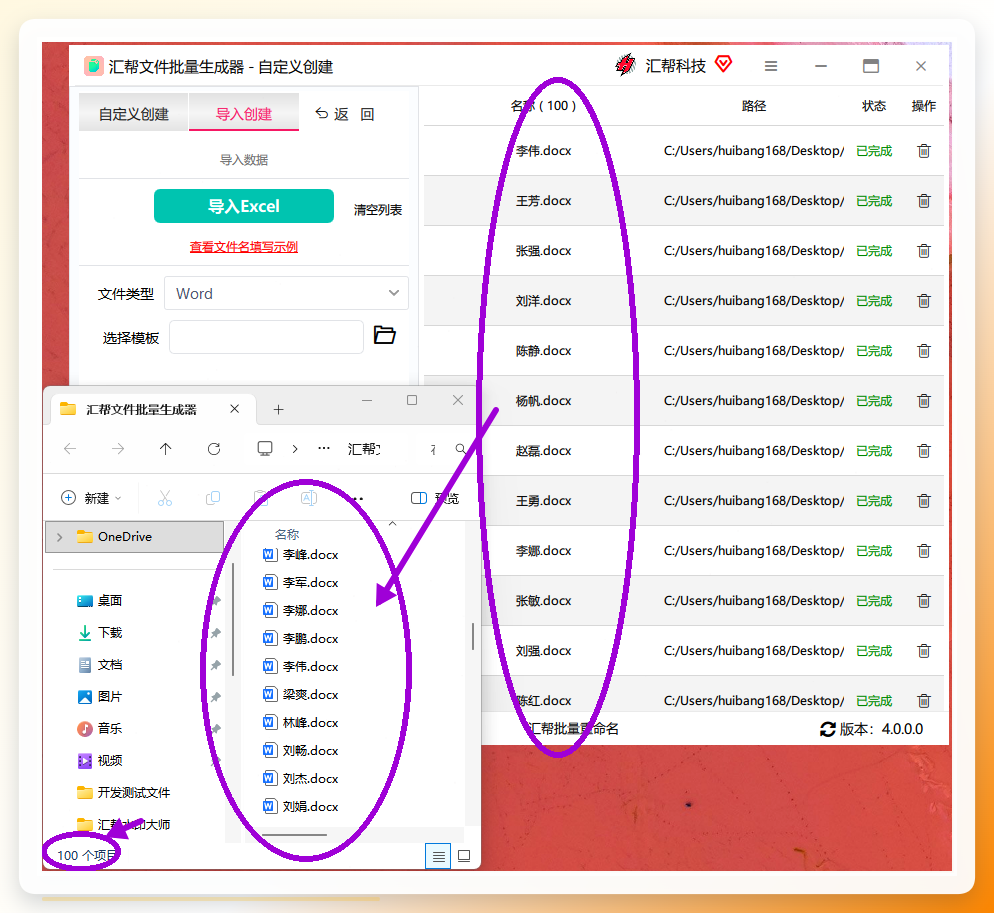994x913 pixels.
Task: Click trash icon for 张强.docx
Action: 924,251
